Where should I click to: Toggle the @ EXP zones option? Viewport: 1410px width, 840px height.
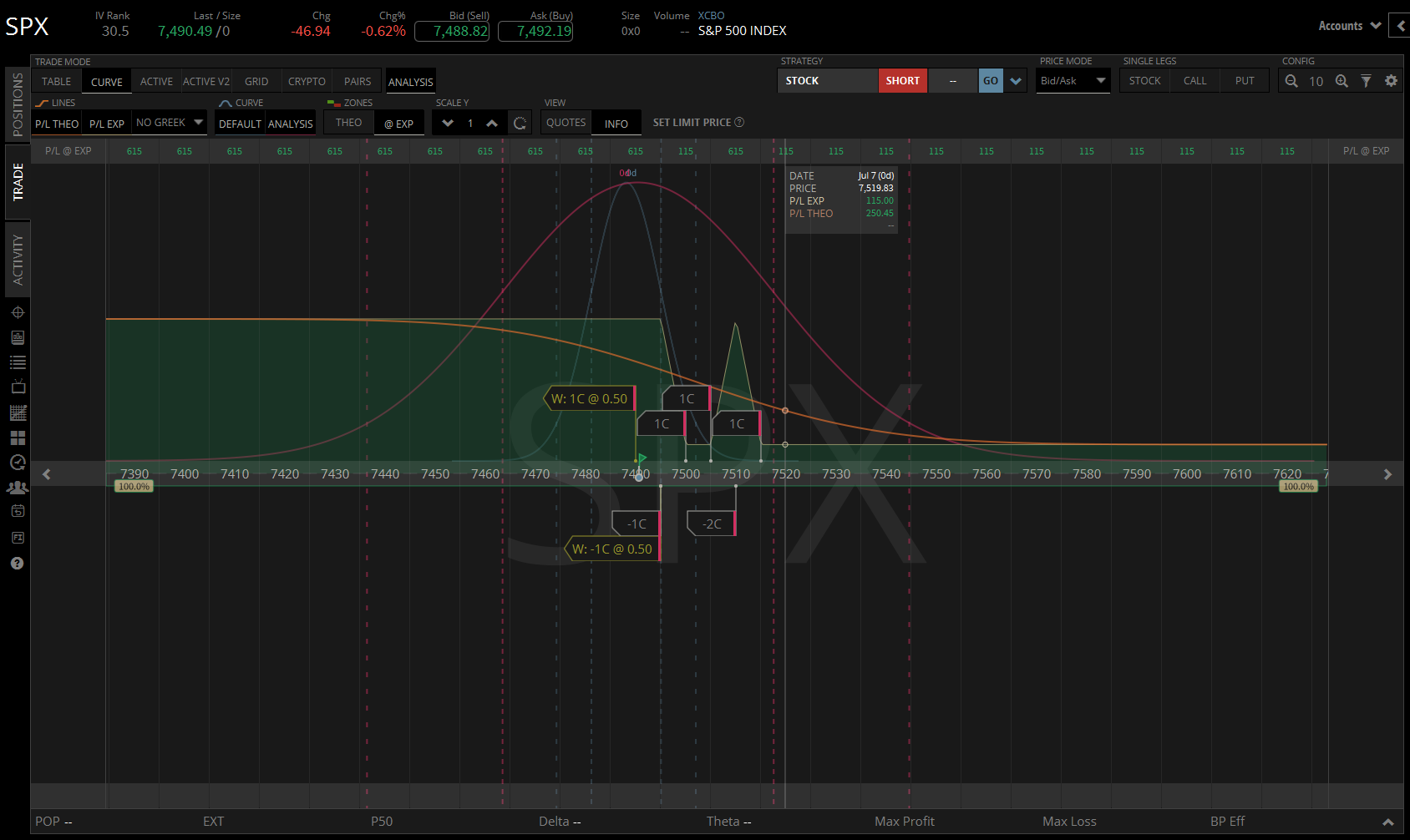pos(399,124)
